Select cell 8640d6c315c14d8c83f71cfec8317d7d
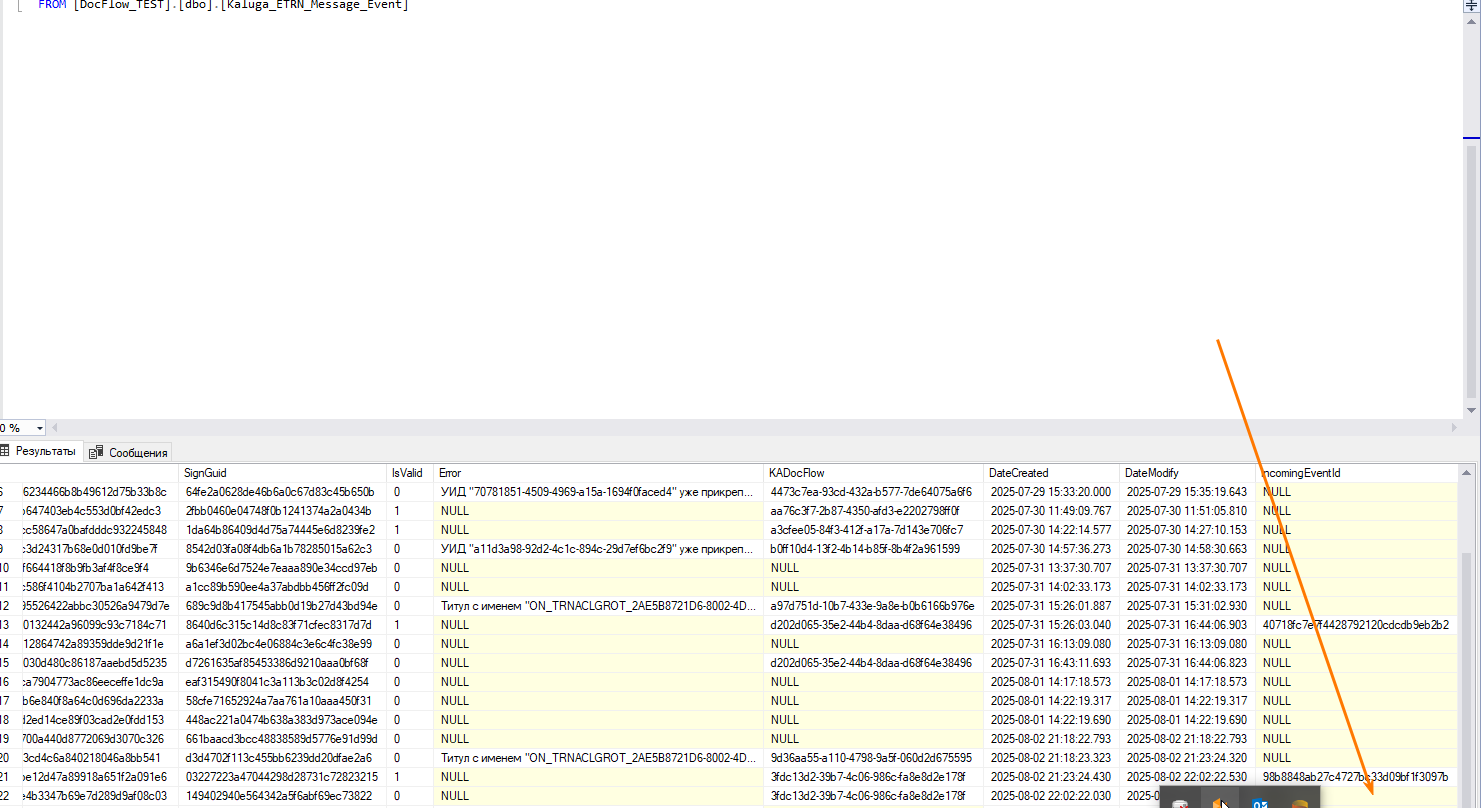 tap(283, 625)
